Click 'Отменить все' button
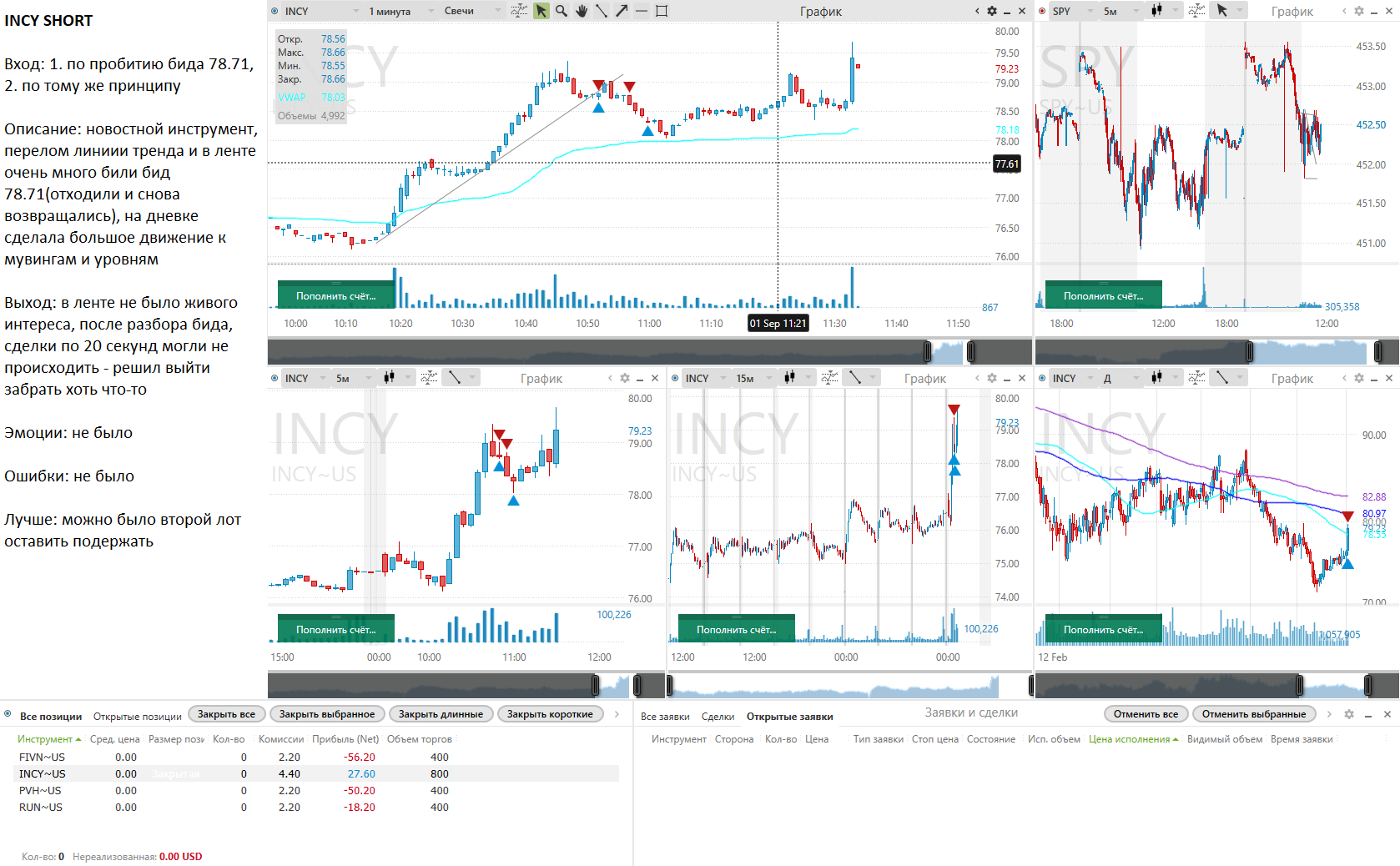Screen dimensions: 1400x866 1146,714
